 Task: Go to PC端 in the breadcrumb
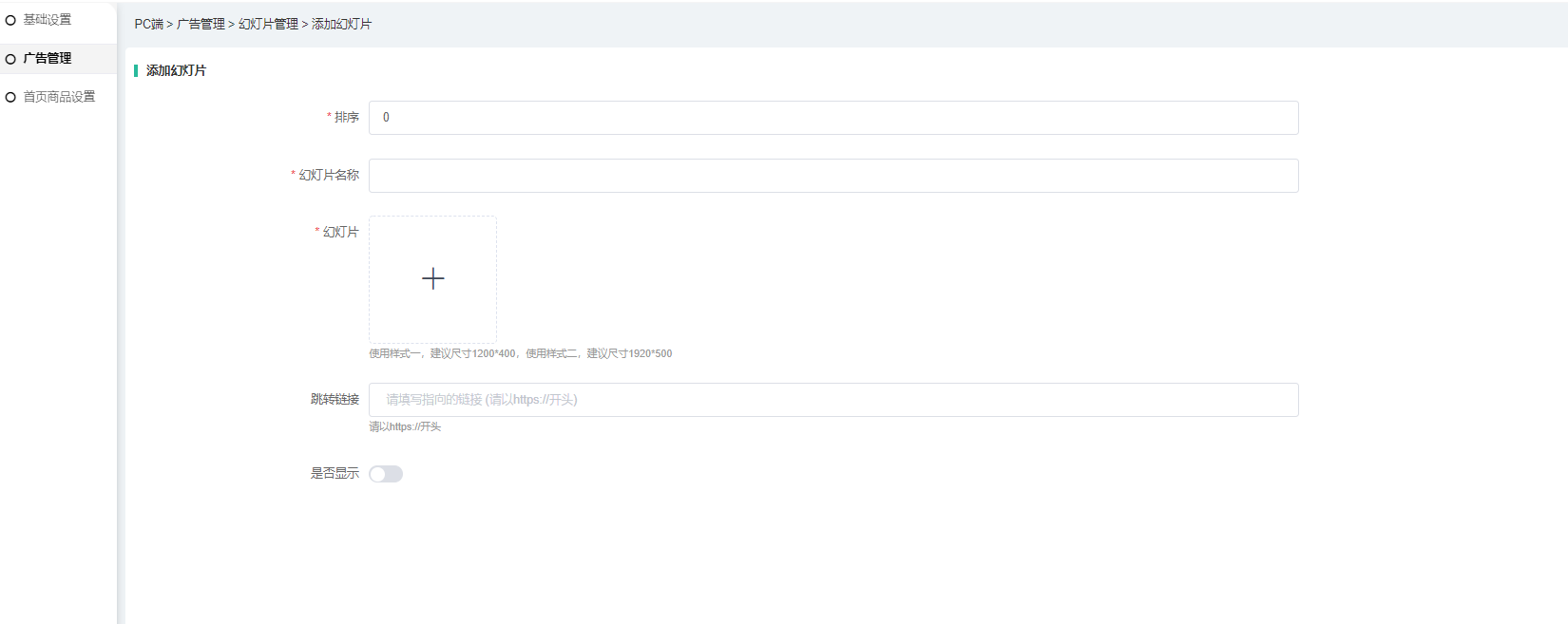(148, 24)
